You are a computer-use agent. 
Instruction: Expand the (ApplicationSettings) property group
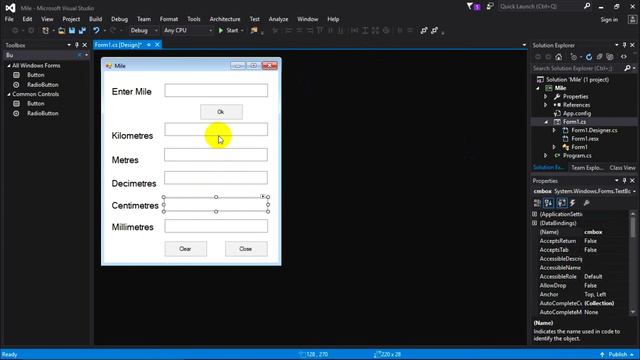(535, 214)
